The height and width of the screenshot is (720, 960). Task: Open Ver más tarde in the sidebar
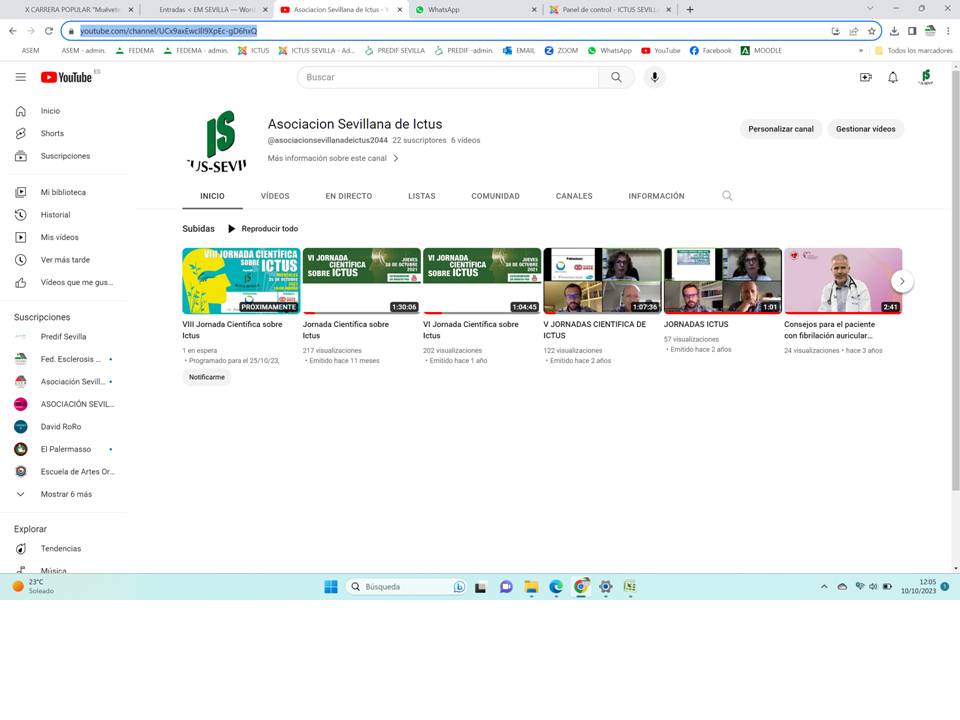click(60, 259)
